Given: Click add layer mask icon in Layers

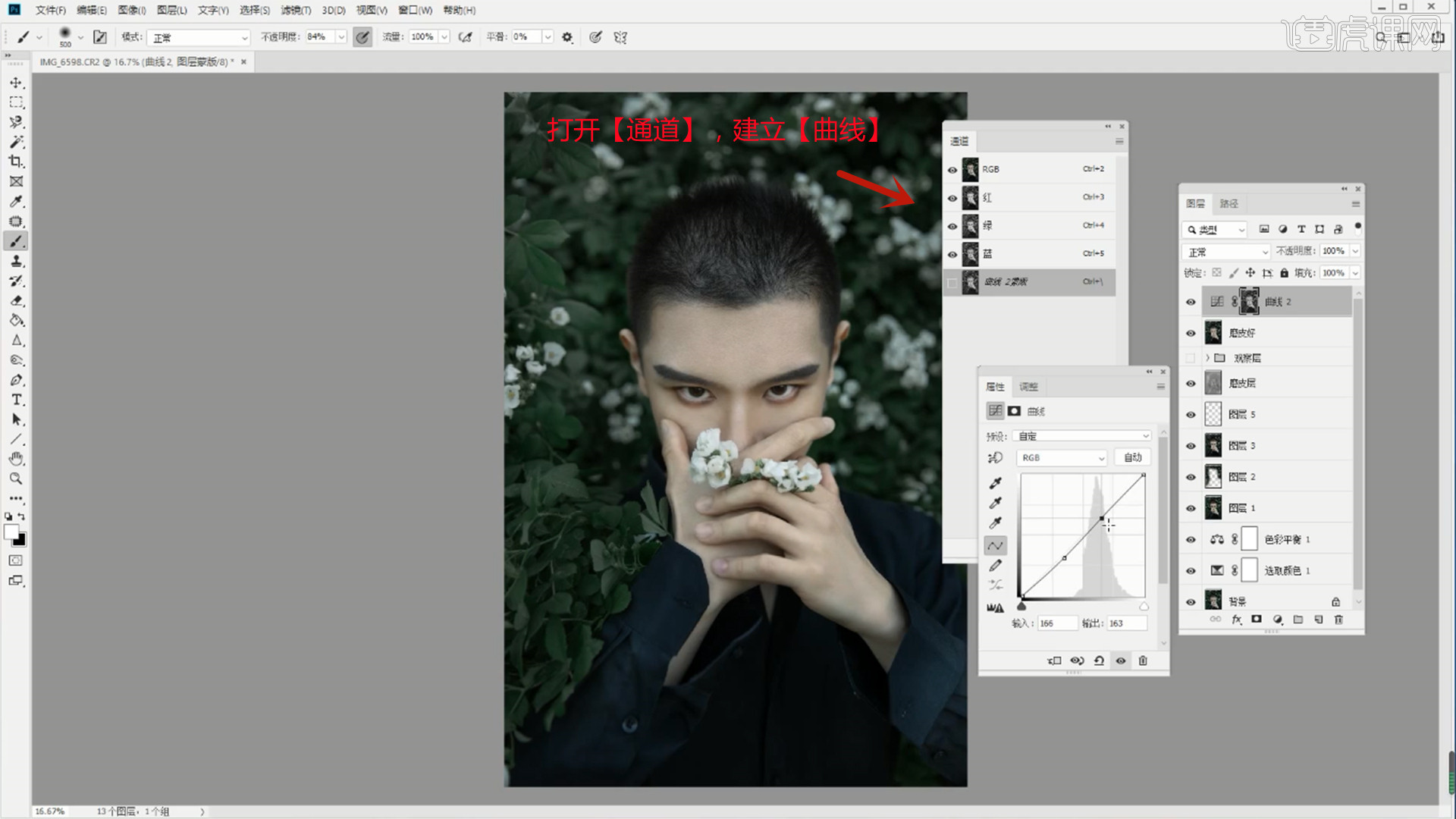Looking at the screenshot, I should click(x=1257, y=620).
